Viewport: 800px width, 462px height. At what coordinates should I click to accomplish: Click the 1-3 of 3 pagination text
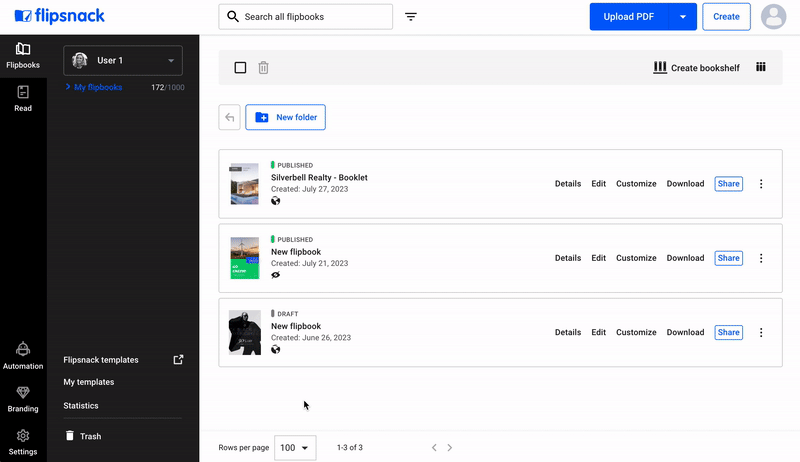click(x=349, y=447)
